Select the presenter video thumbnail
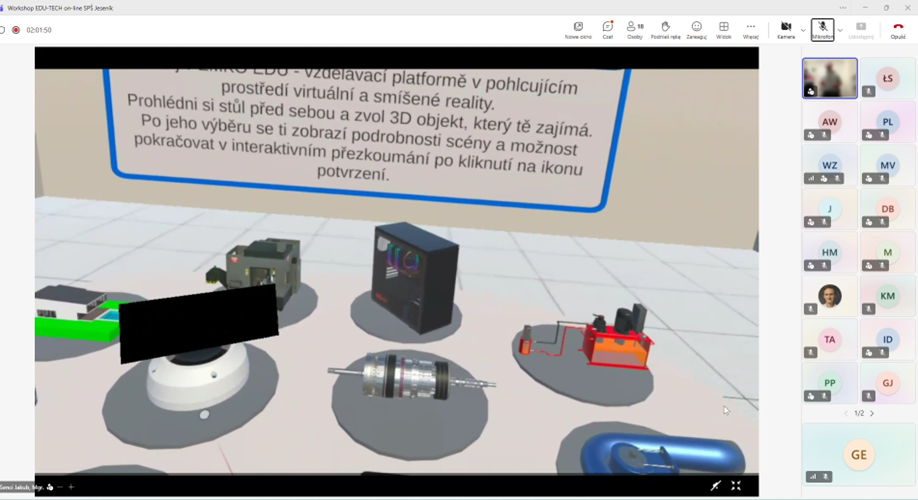 (829, 77)
